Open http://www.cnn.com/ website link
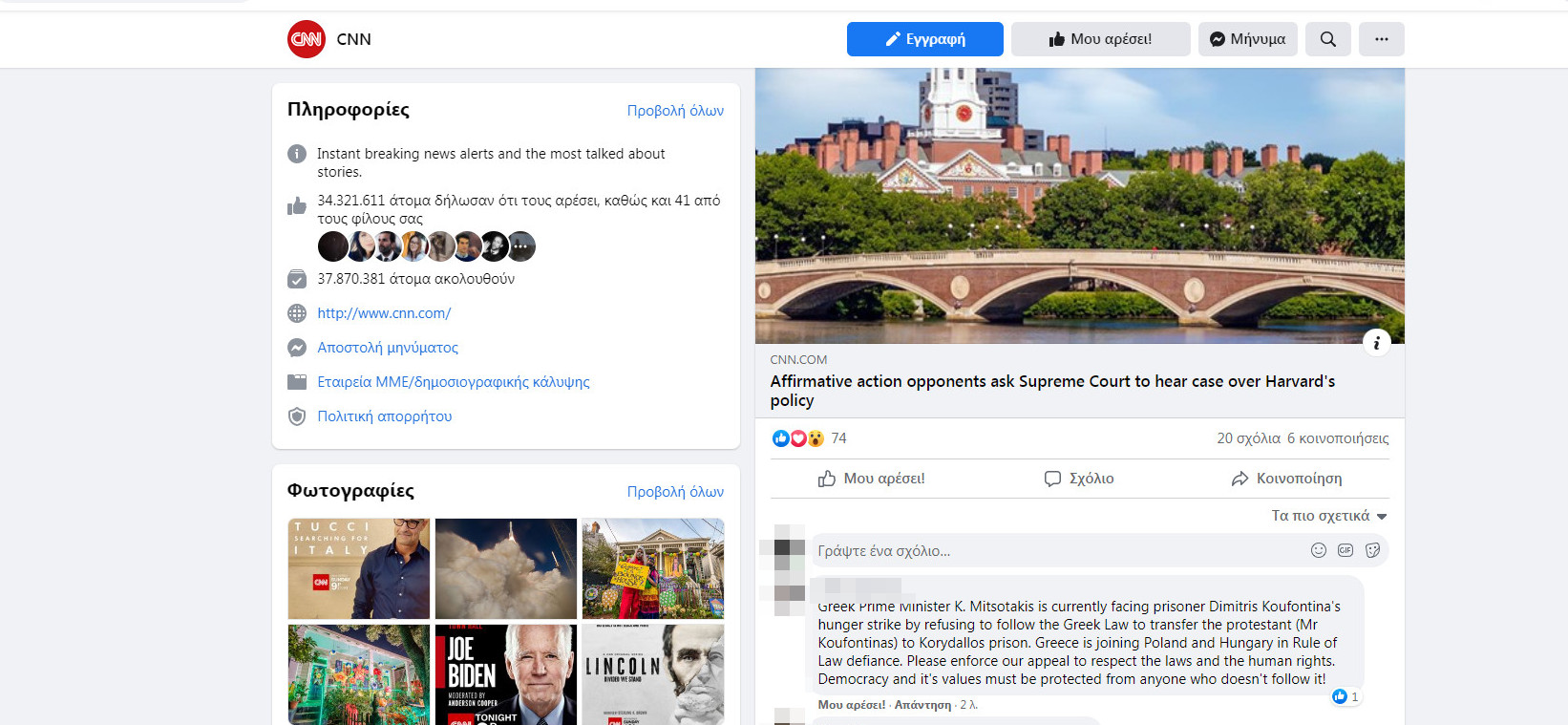 (x=384, y=313)
